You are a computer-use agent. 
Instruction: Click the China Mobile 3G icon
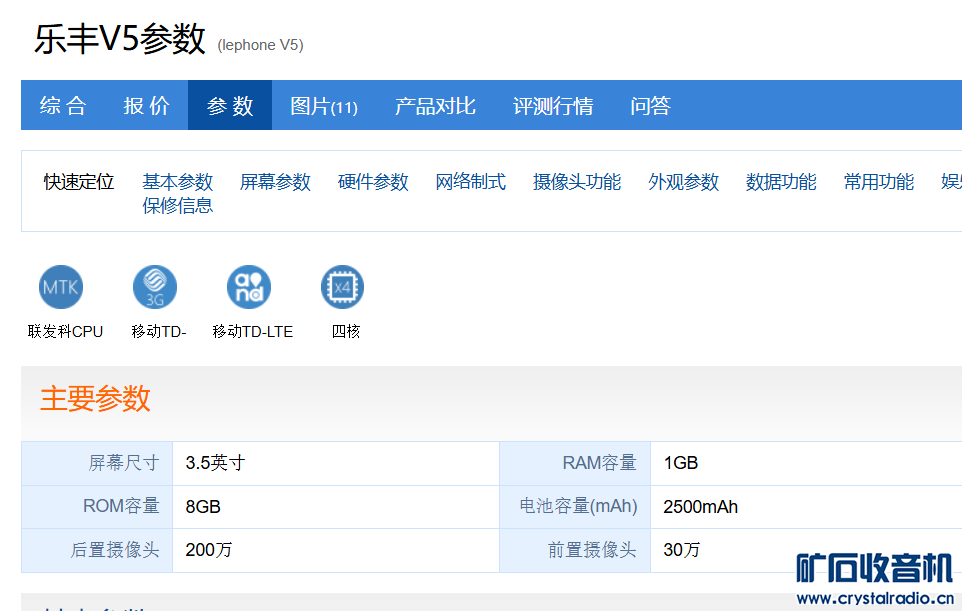click(x=155, y=288)
